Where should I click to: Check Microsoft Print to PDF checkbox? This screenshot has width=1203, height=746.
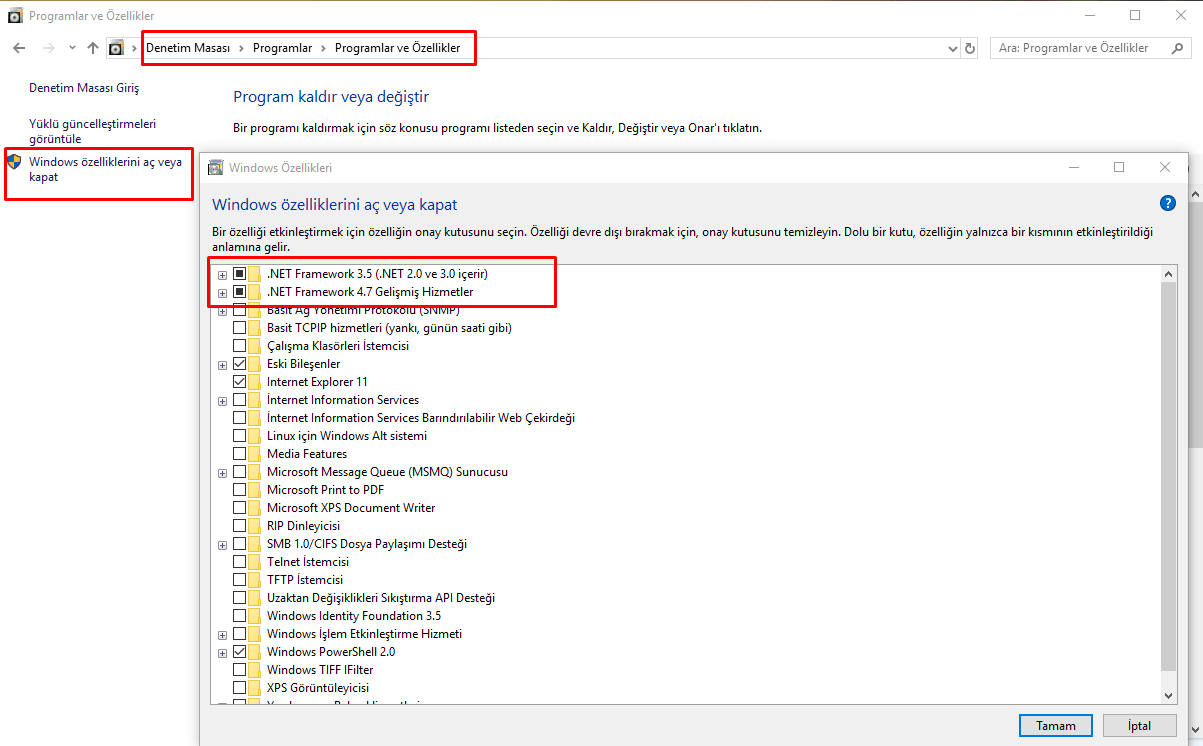(x=239, y=489)
